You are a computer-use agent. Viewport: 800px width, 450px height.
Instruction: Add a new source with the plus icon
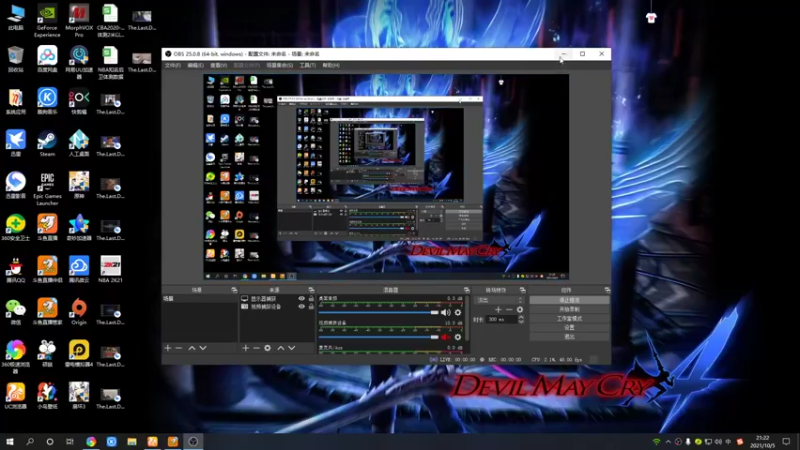point(245,348)
